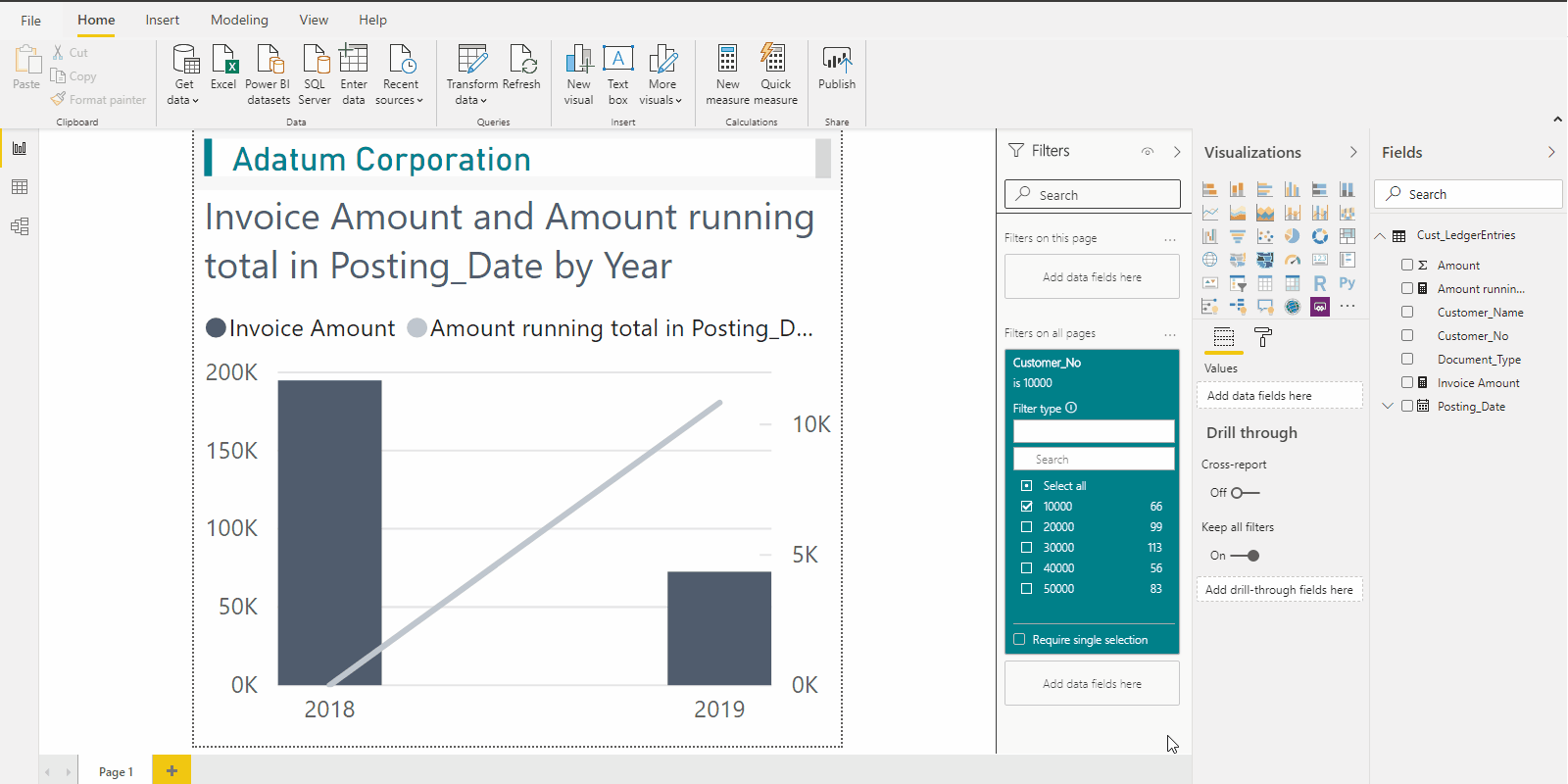Create a New measure
This screenshot has width=1568, height=784.
727,75
